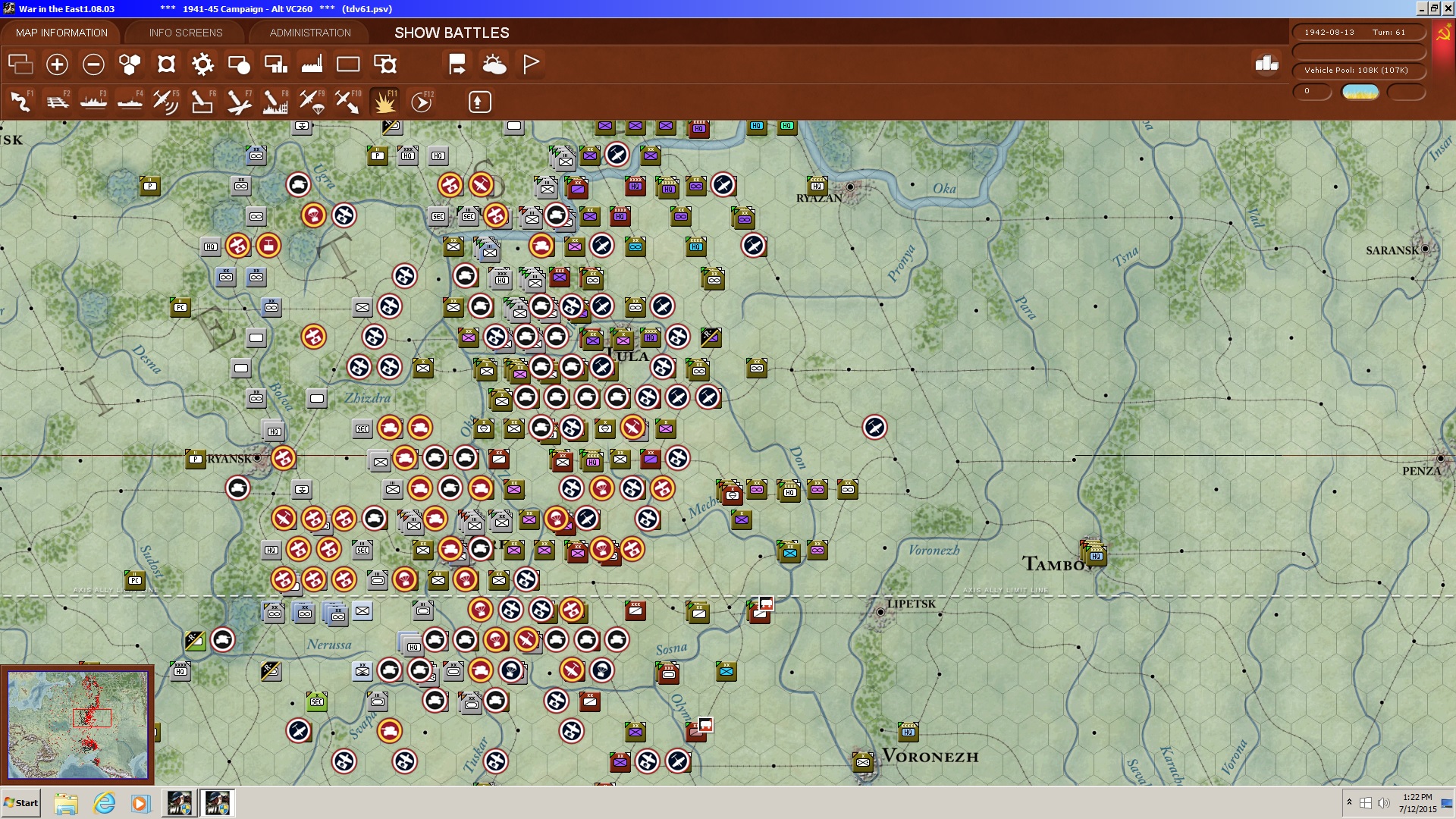The height and width of the screenshot is (819, 1456).
Task: Zoom out with the minus icon
Action: (93, 64)
